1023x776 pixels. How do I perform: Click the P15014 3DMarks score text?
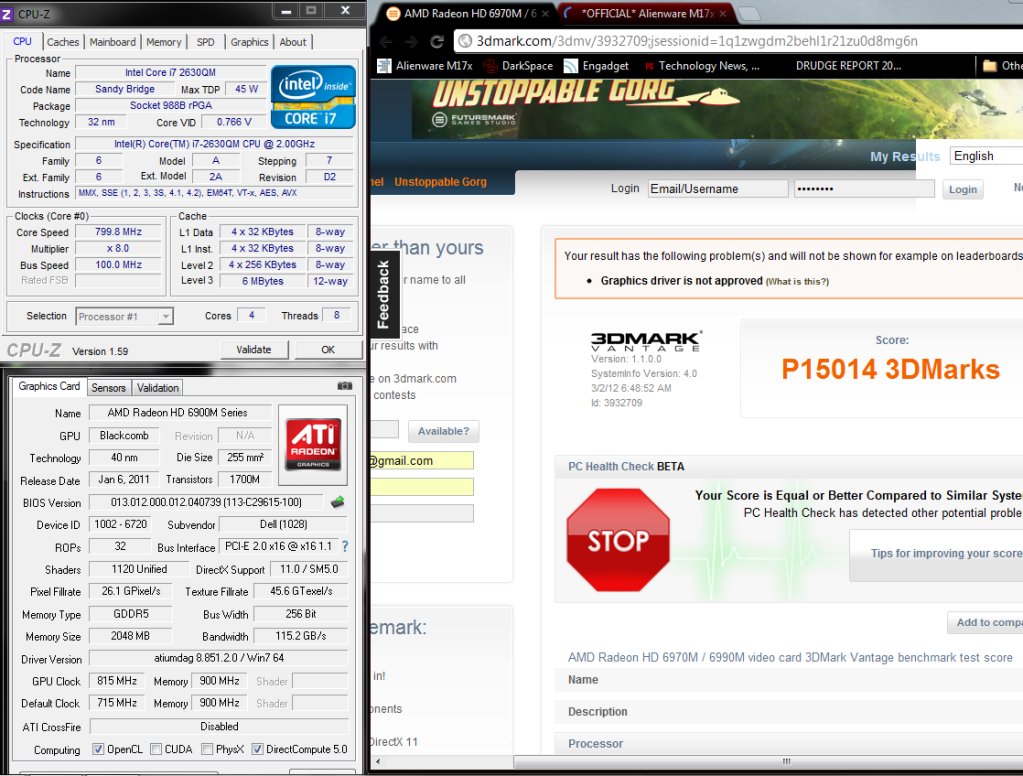tap(891, 369)
